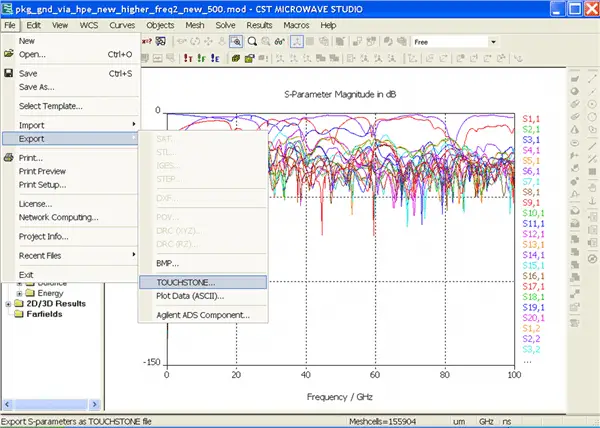
Task: Click the green brick mesh icon
Action: pyautogui.click(x=236, y=59)
